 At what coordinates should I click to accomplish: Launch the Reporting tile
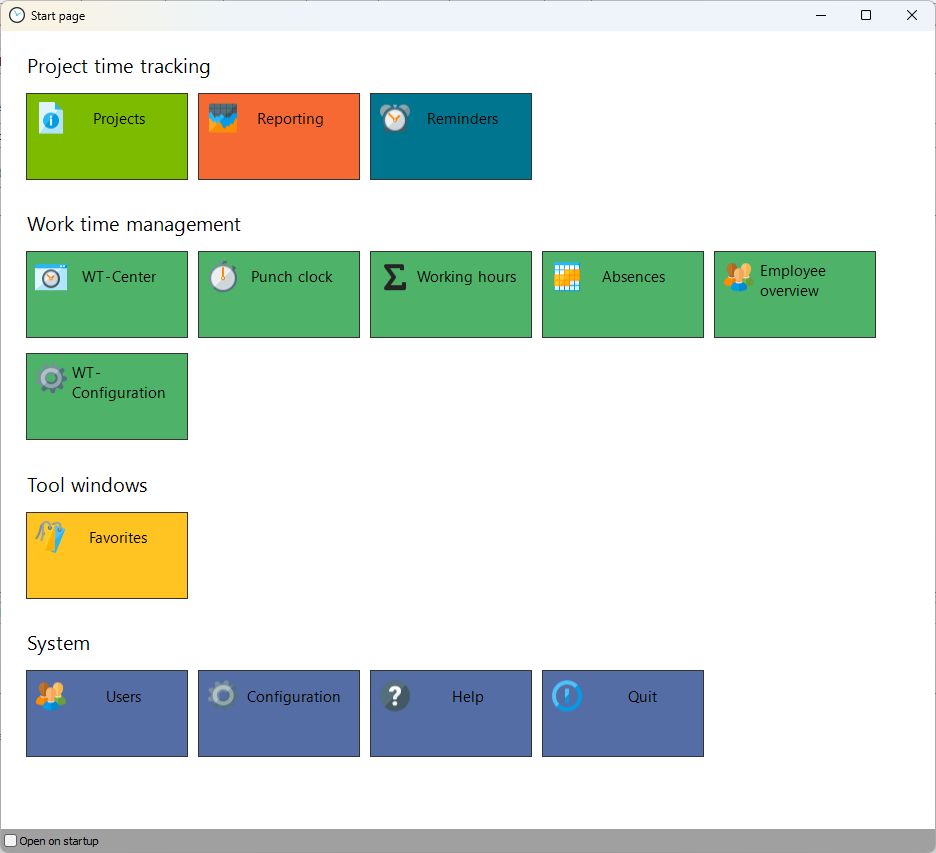pos(279,136)
